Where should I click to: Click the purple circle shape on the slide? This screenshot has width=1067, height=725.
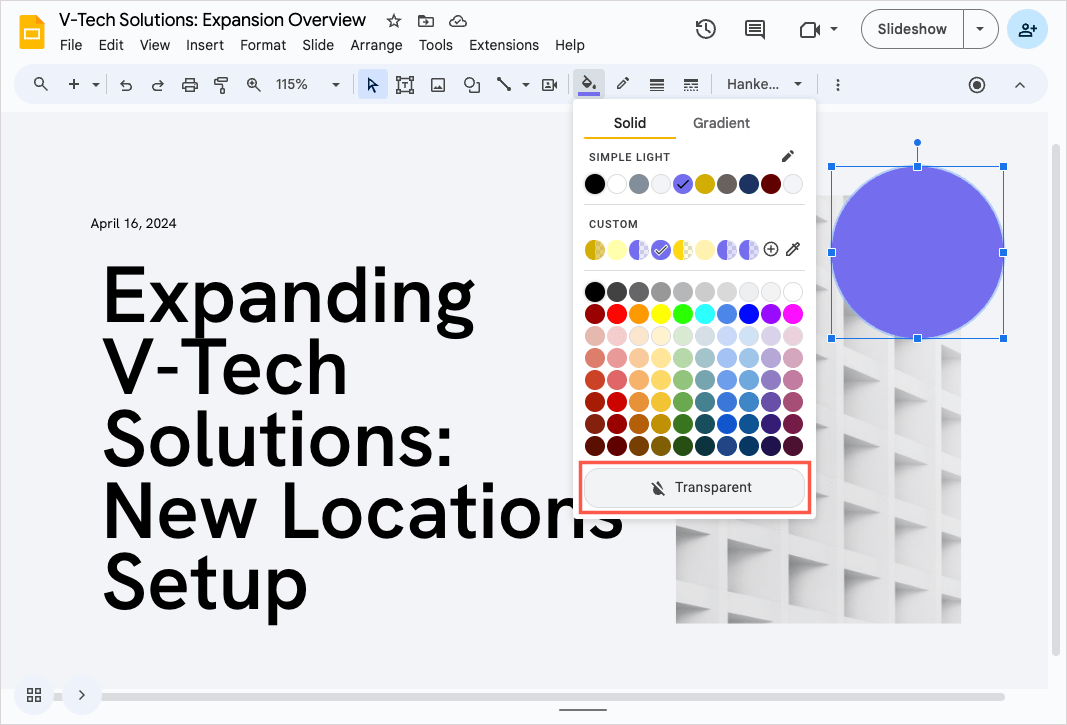[917, 252]
